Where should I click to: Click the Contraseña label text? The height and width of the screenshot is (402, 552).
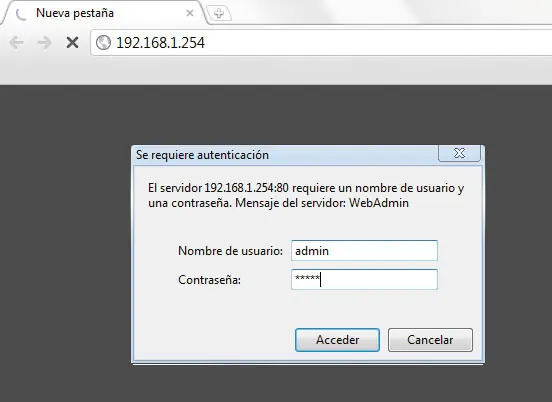pos(209,280)
